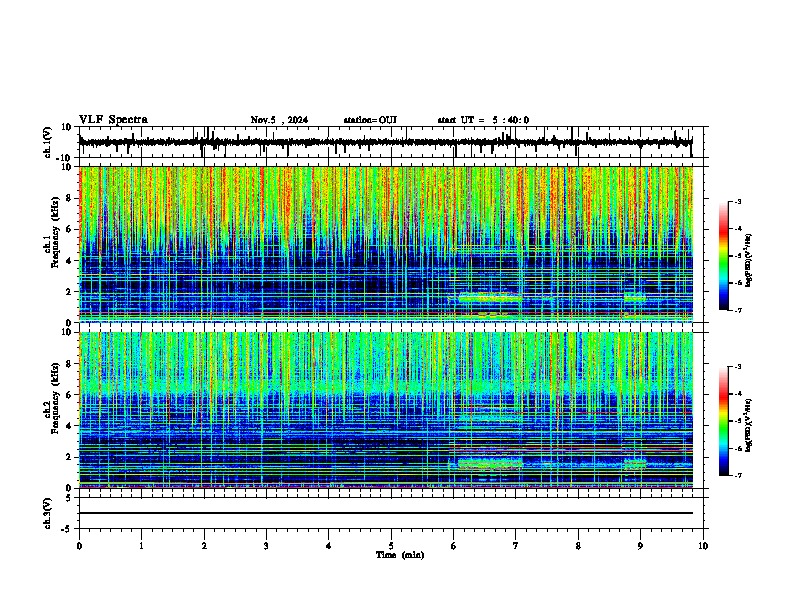Select the "start UT = 5 :40: 0" text
The height and width of the screenshot is (612, 792).
click(x=483, y=120)
